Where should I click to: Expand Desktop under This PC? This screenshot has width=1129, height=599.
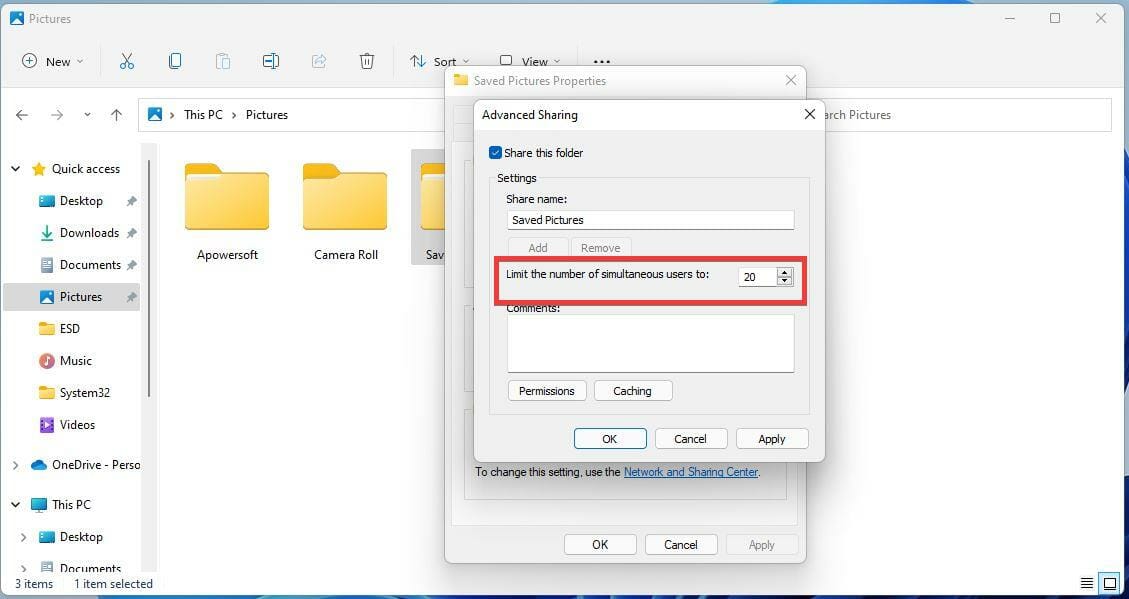23,537
